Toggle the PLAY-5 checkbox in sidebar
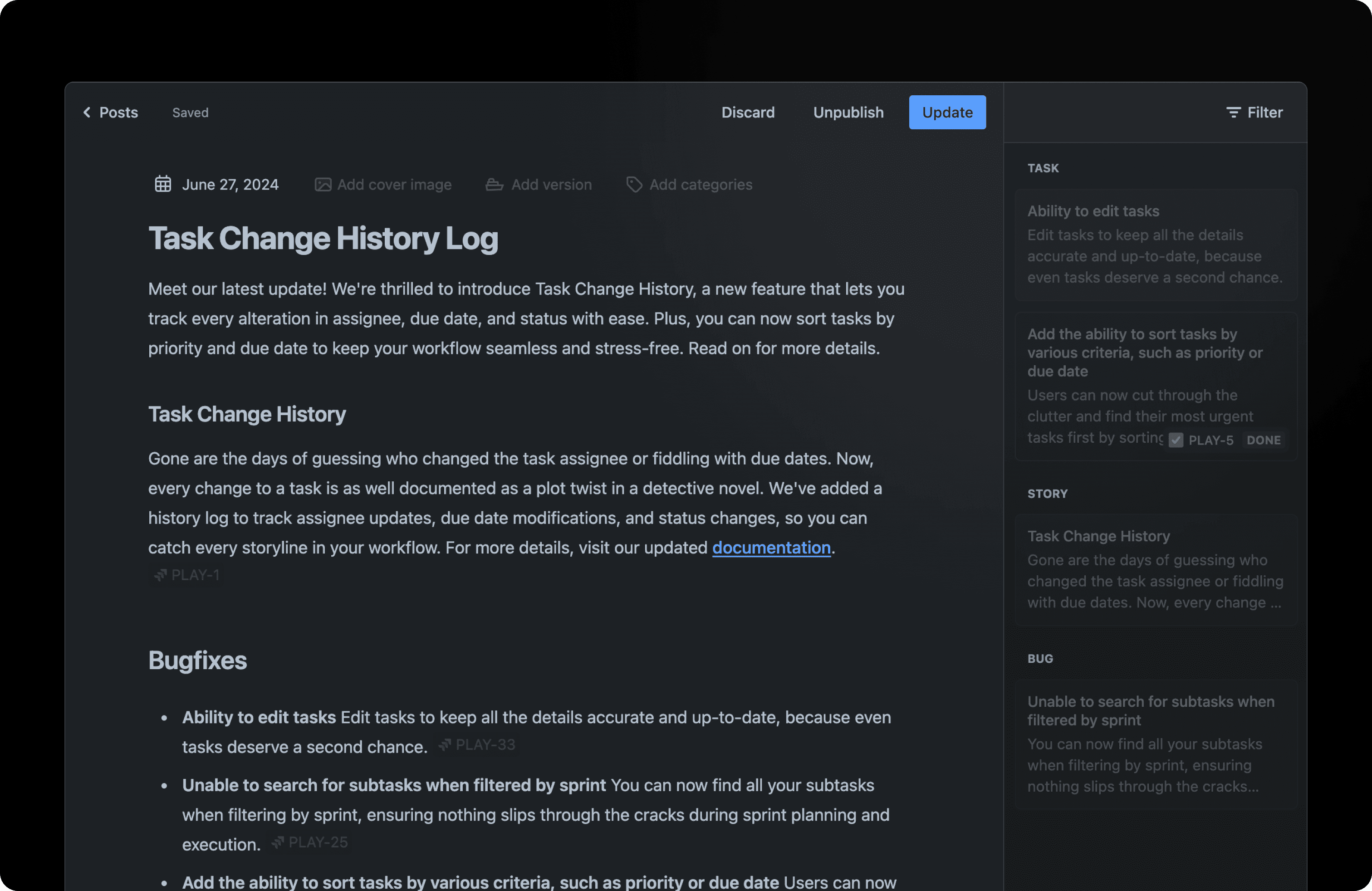Screen dimensions: 1372x891 click(1176, 440)
